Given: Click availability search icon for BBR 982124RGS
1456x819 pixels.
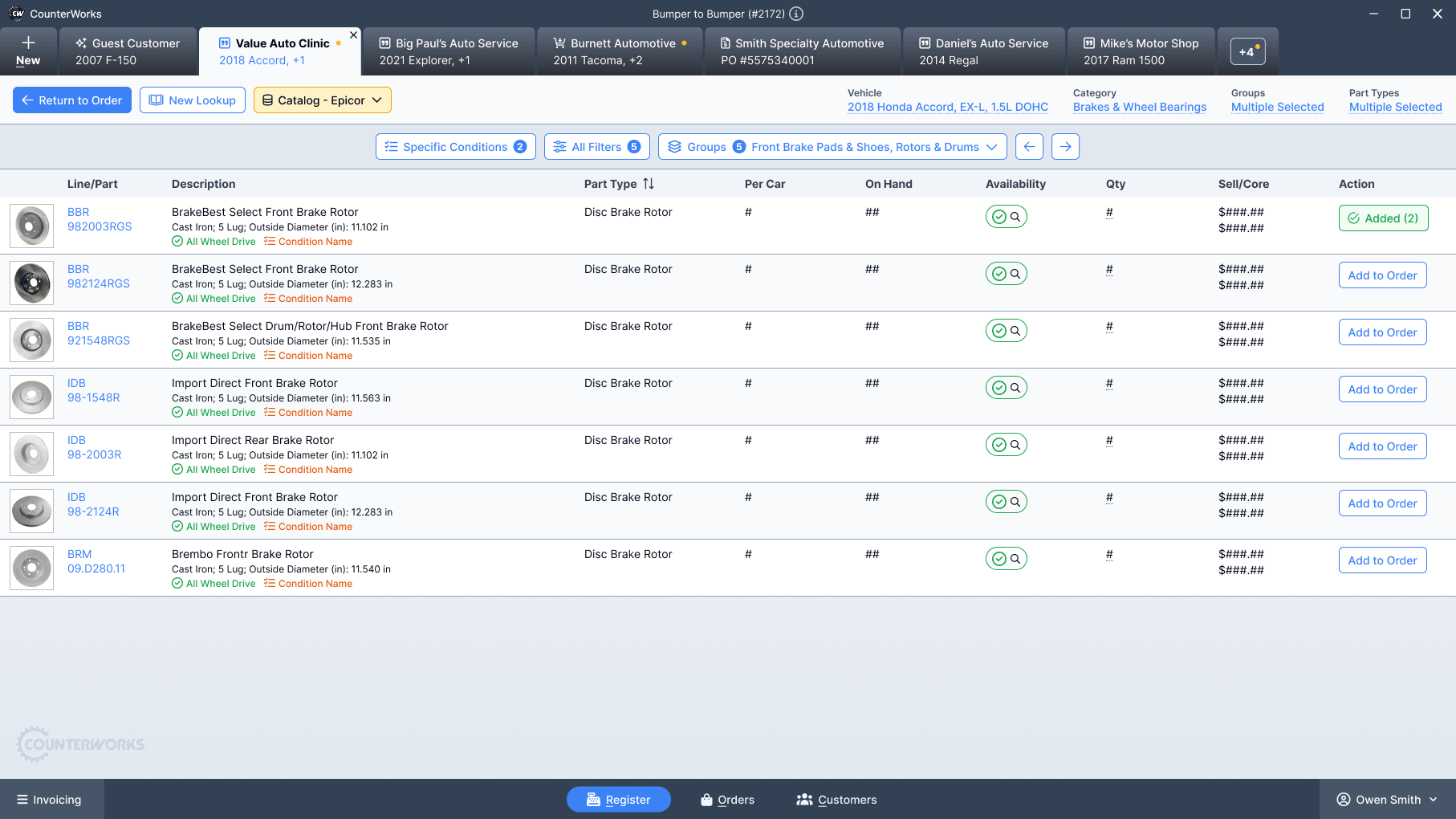Looking at the screenshot, I should 1015,274.
